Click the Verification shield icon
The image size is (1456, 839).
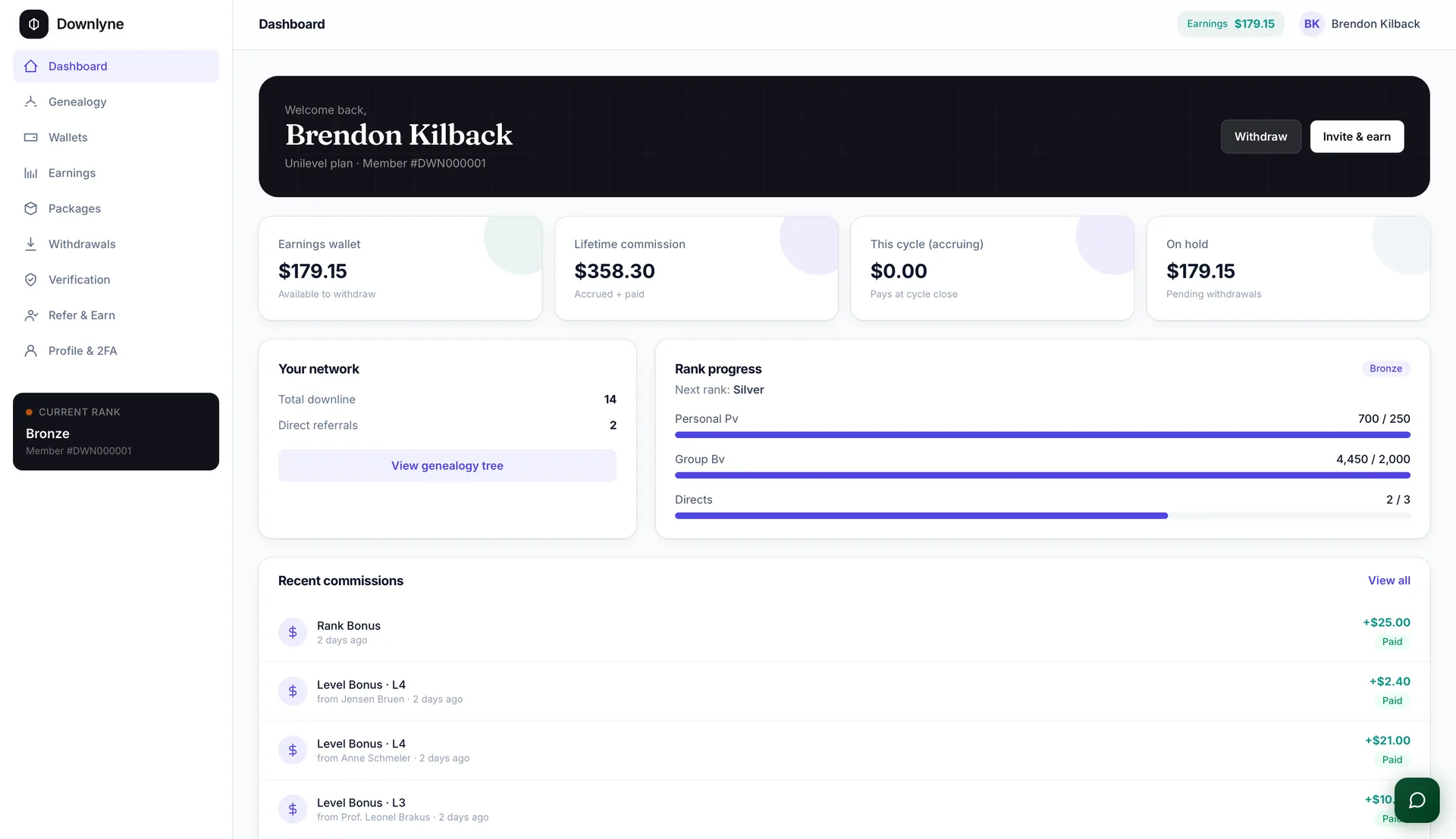pos(31,280)
